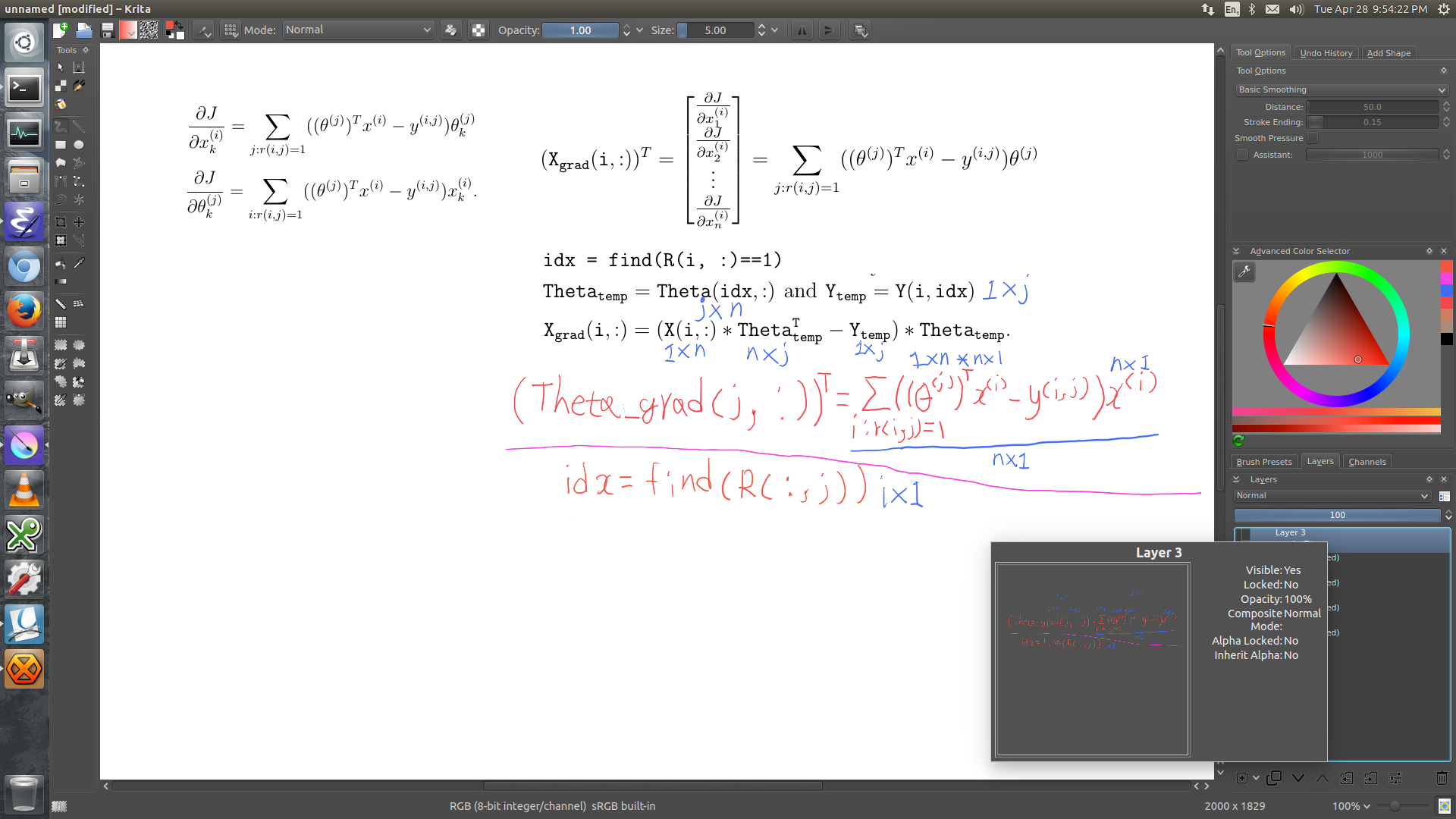Select the Polygon tool
The width and height of the screenshot is (1456, 819).
[61, 163]
